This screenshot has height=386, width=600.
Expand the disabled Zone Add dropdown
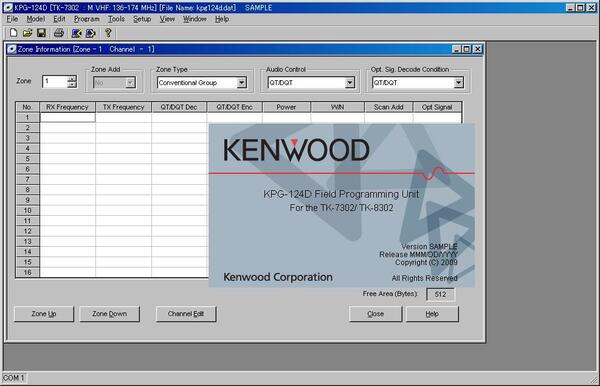(130, 83)
